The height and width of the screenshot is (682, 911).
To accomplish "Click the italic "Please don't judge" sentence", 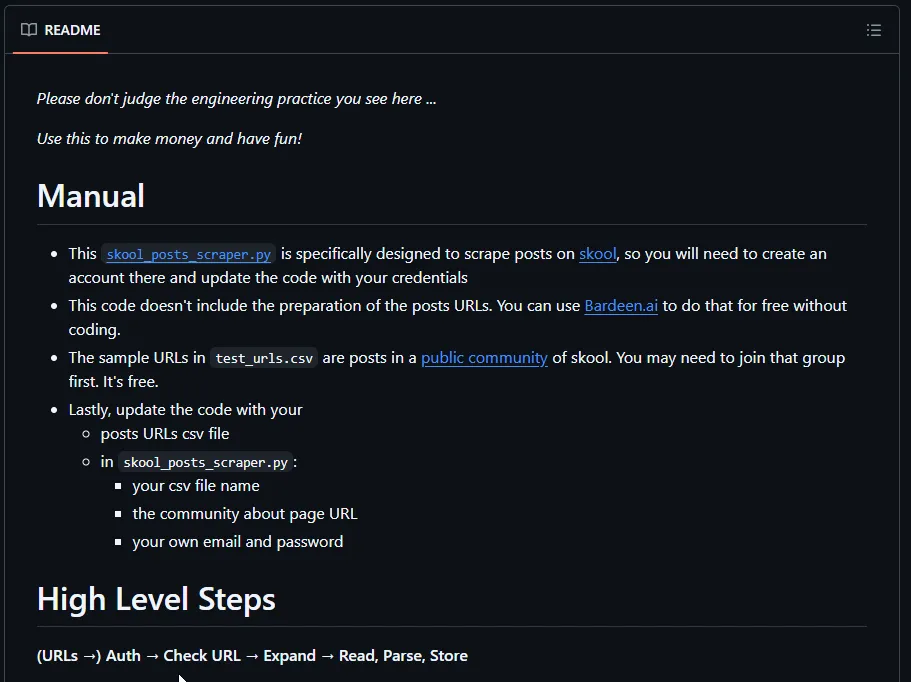I will pyautogui.click(x=236, y=99).
